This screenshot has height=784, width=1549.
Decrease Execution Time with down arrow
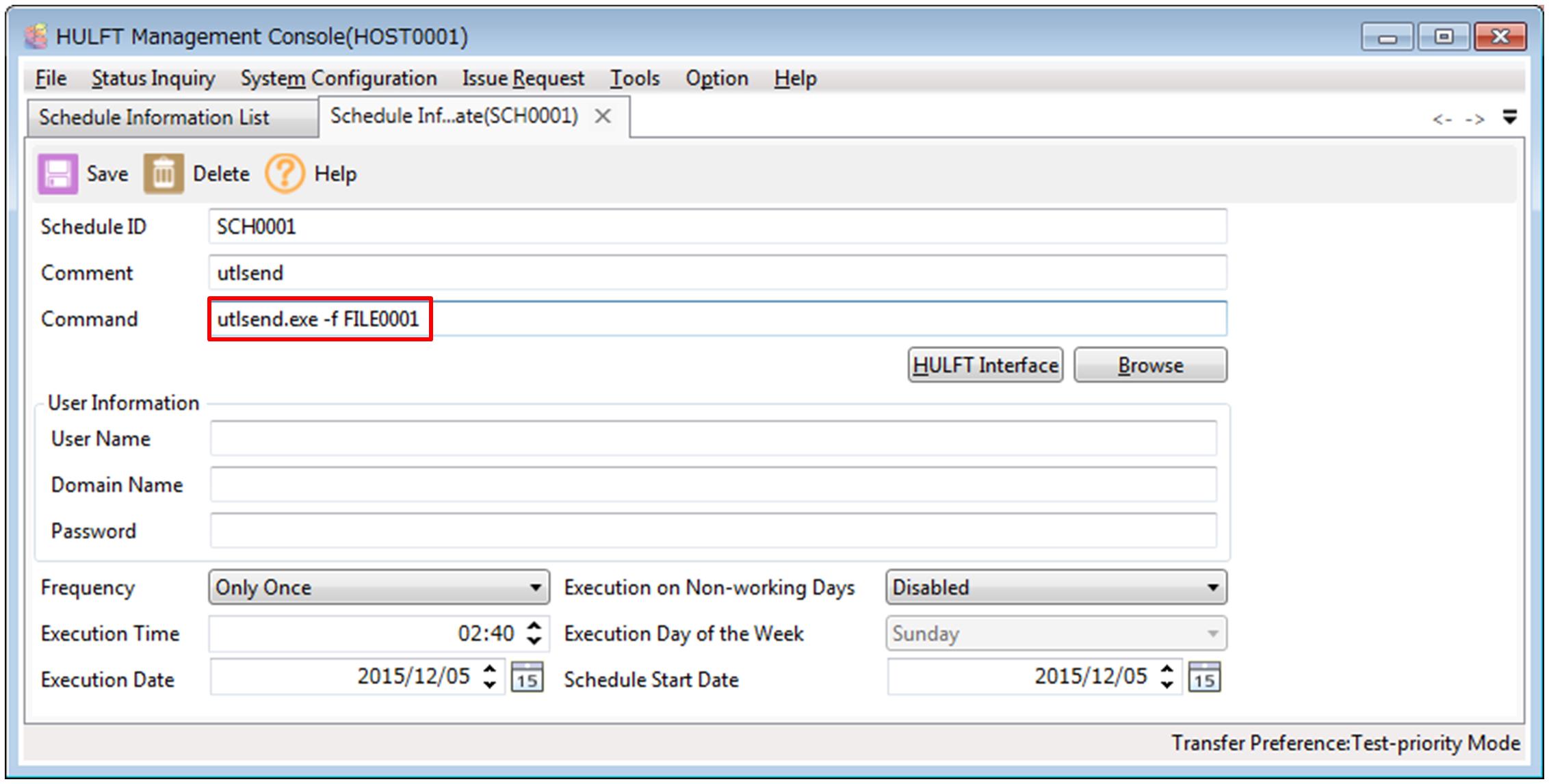534,642
